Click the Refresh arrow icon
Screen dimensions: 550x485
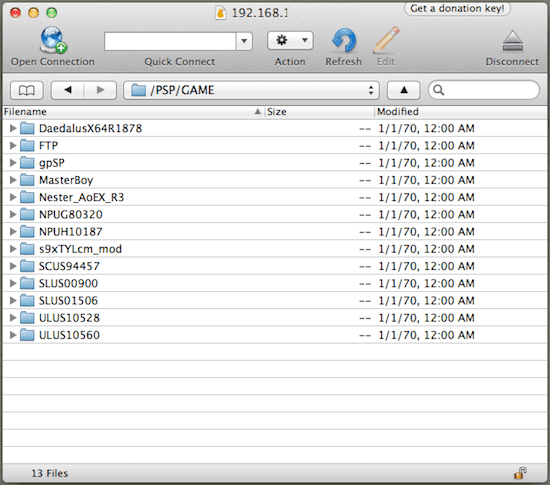pyautogui.click(x=344, y=41)
